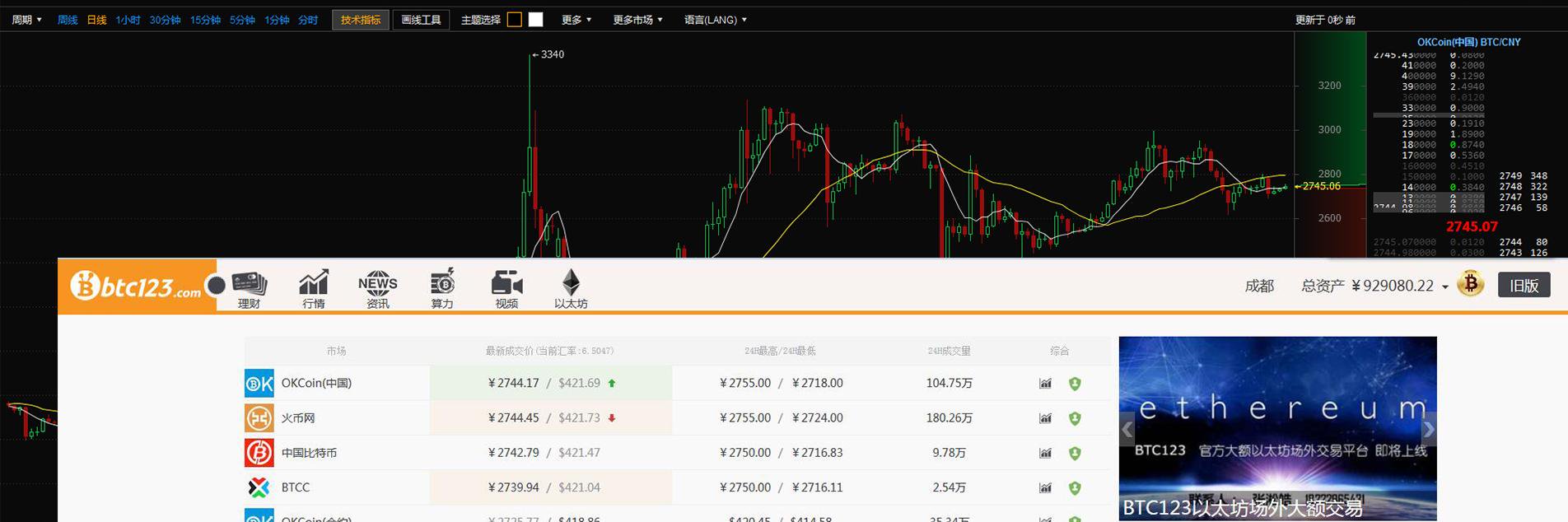Screen dimensions: 1568x522
Task: Open chart icon in OKCoin(中国) row
Action: (x=1045, y=384)
